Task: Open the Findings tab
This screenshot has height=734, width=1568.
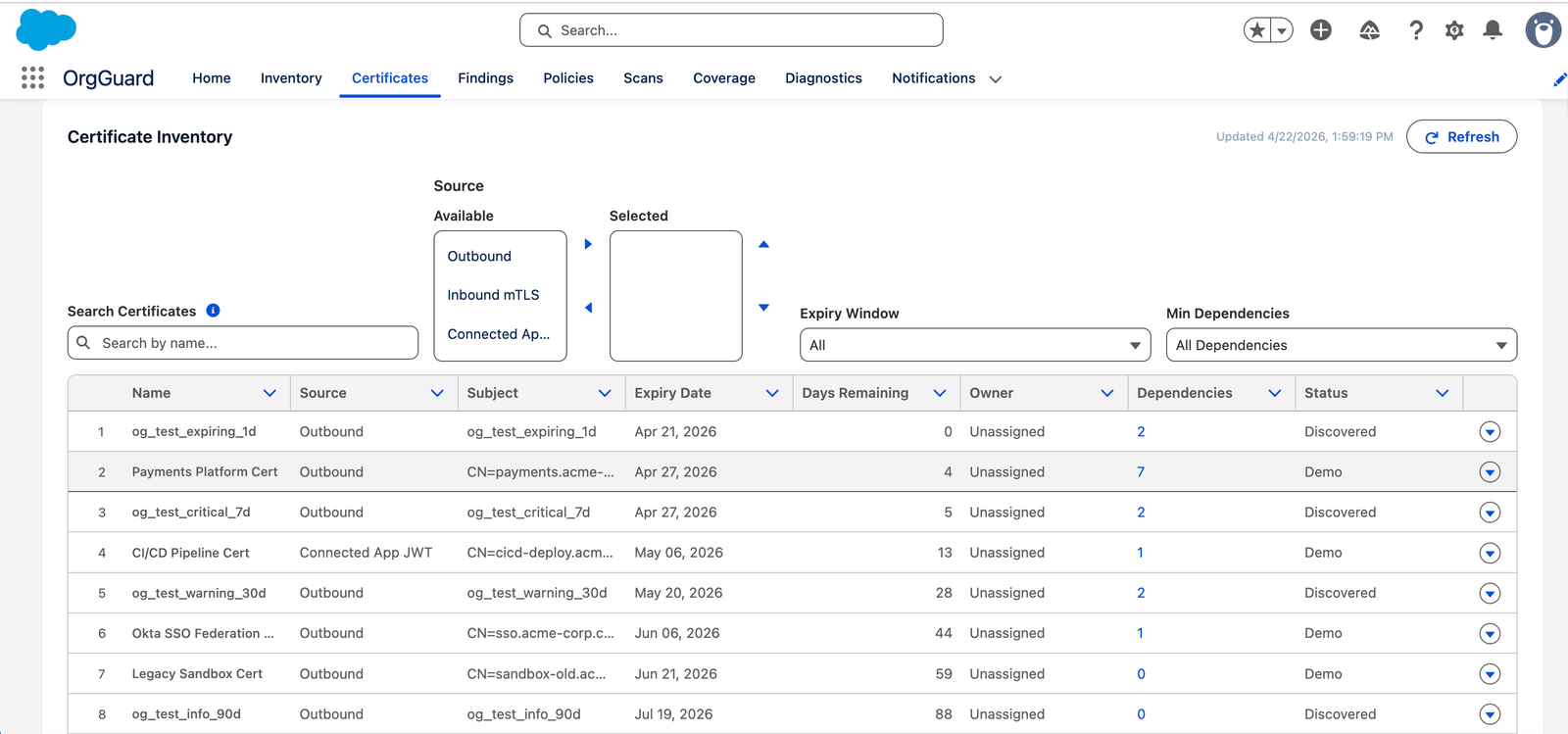Action: [x=485, y=78]
